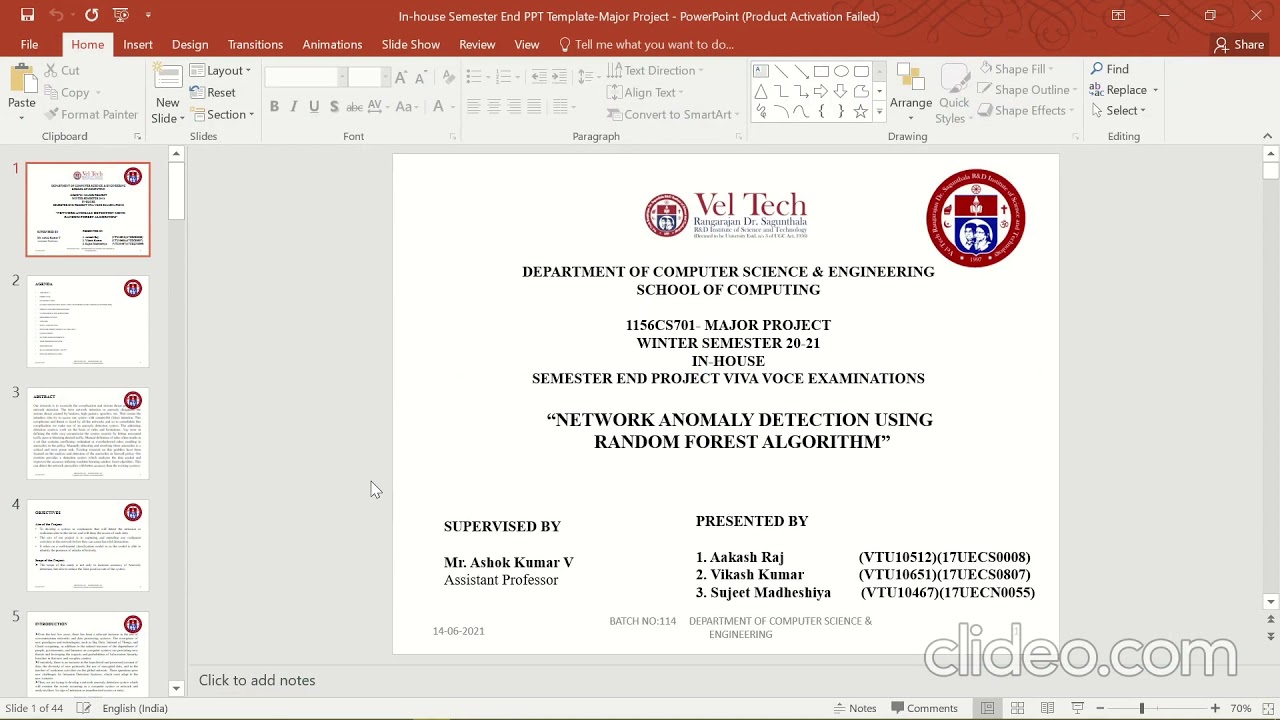Click the Tell me what you want search box

click(x=647, y=44)
